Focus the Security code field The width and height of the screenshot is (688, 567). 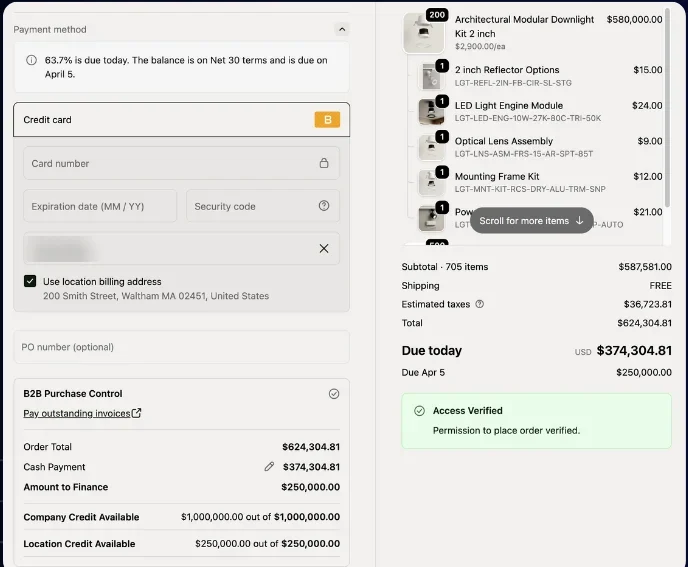(x=263, y=206)
